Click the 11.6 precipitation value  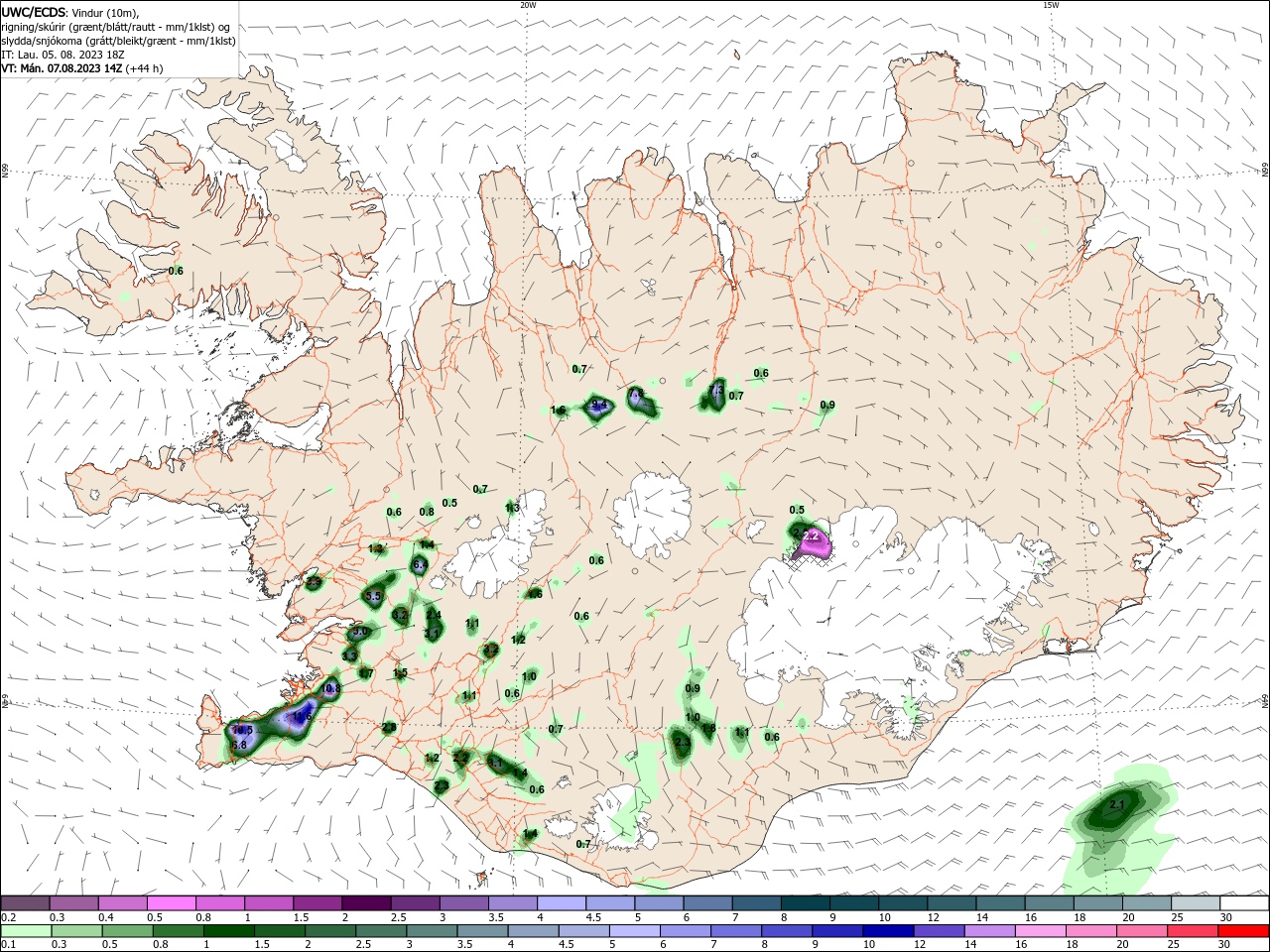301,716
